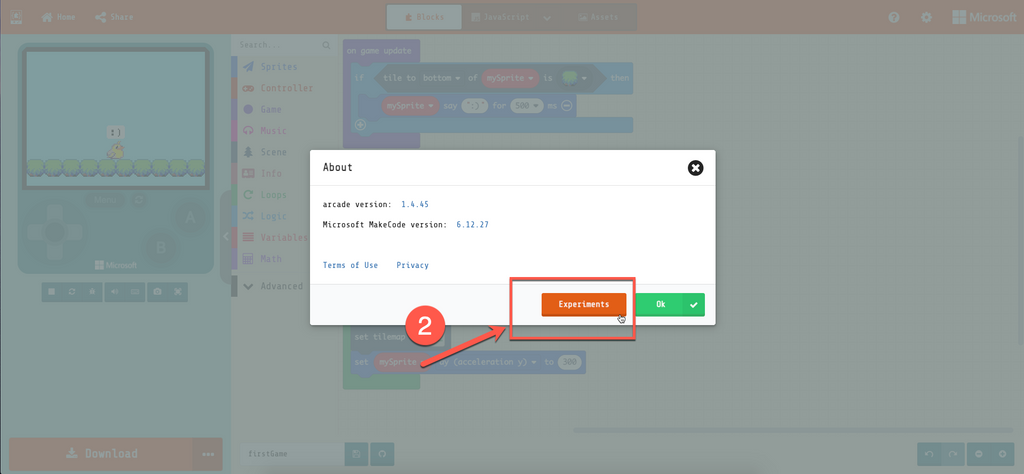The image size is (1024, 474).
Task: Mute the simulator audio
Action: pos(113,291)
